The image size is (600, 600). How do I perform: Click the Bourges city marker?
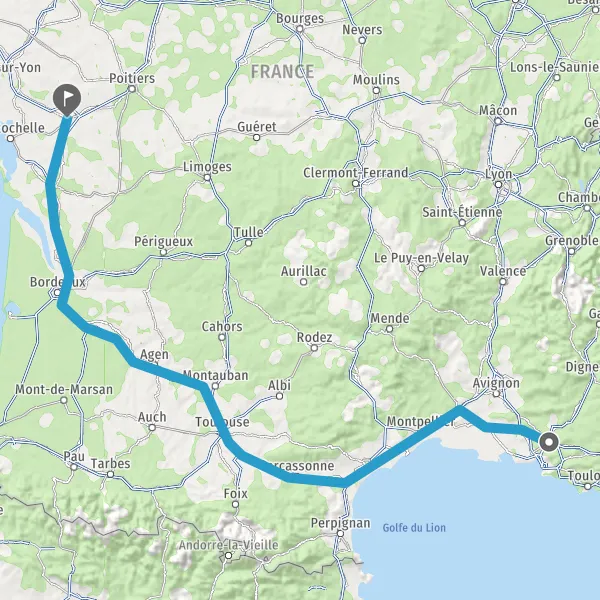tap(300, 29)
